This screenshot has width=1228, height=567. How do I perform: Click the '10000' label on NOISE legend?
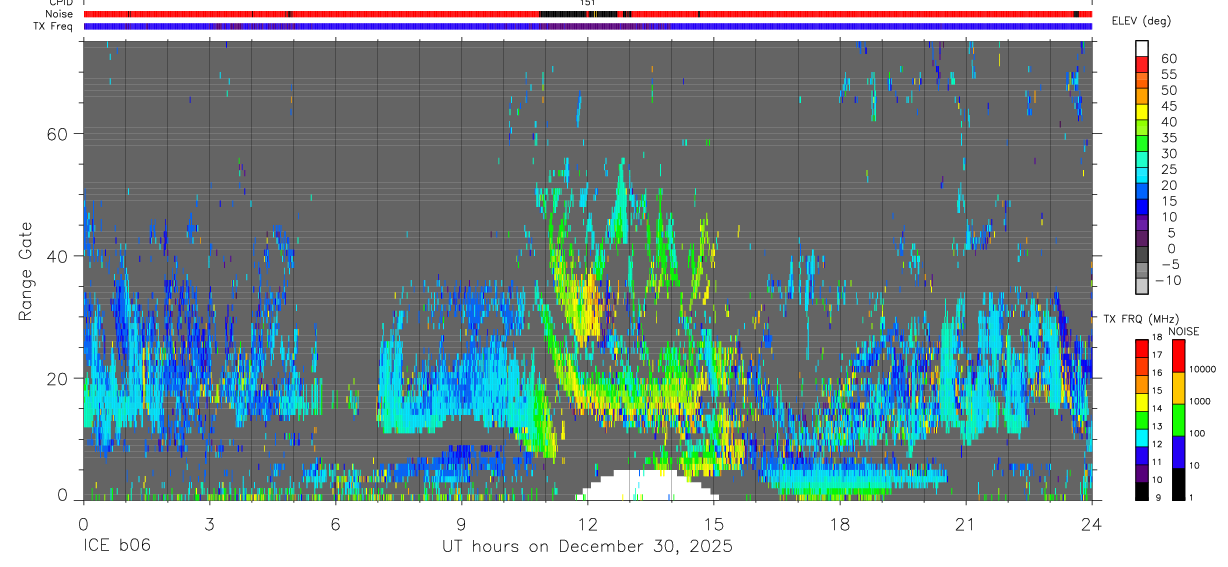(x=1201, y=369)
